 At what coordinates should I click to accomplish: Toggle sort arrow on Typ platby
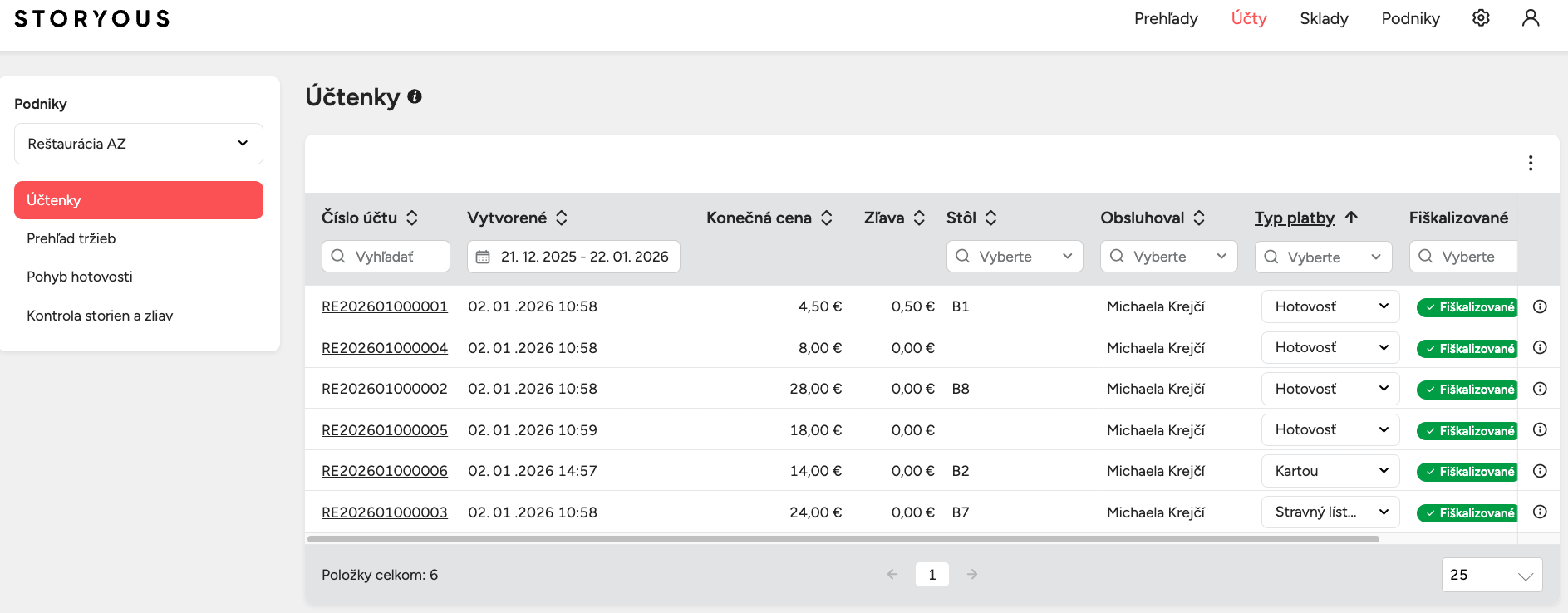click(1351, 218)
